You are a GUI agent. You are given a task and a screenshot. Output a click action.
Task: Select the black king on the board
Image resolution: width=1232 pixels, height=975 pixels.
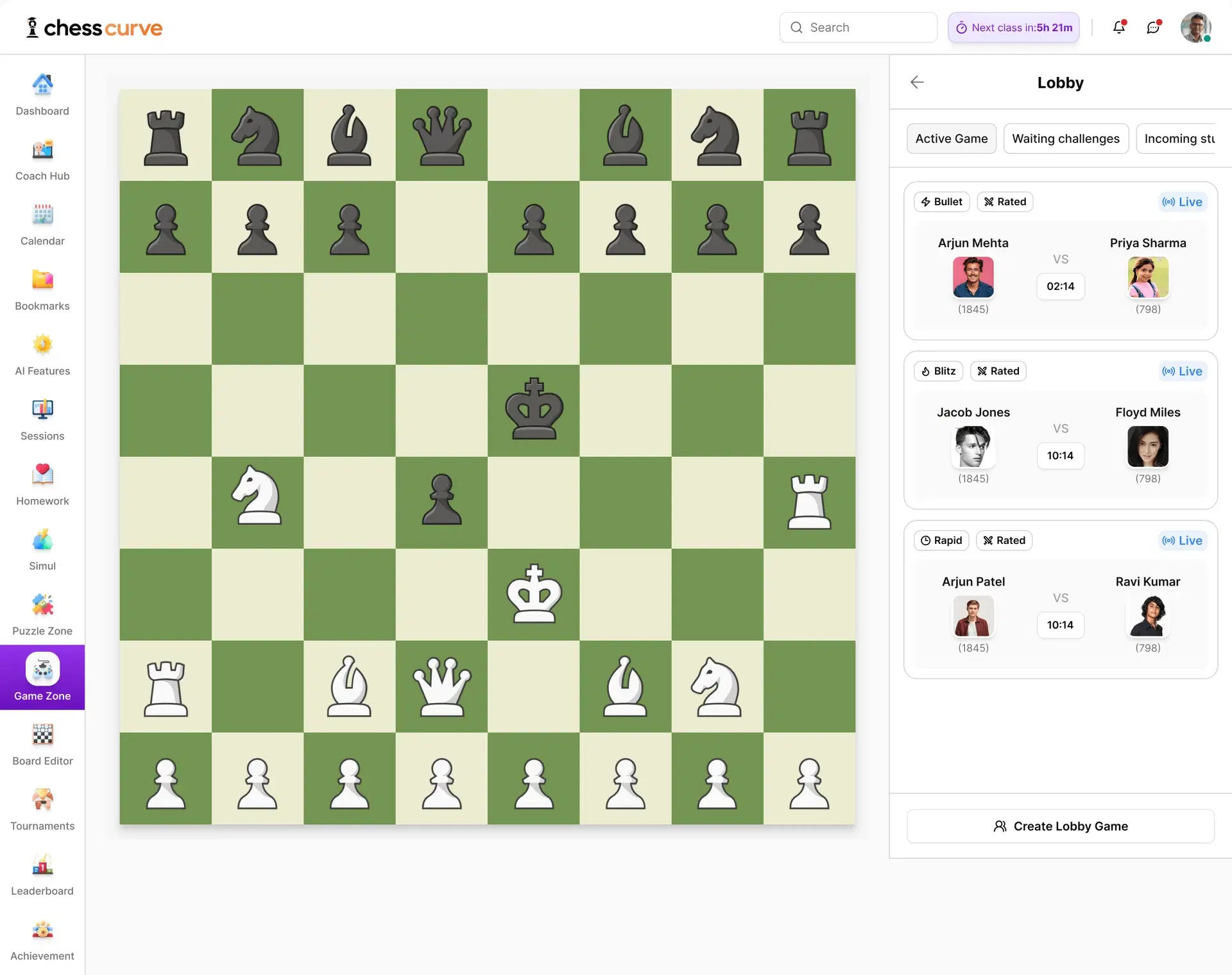coord(534,409)
